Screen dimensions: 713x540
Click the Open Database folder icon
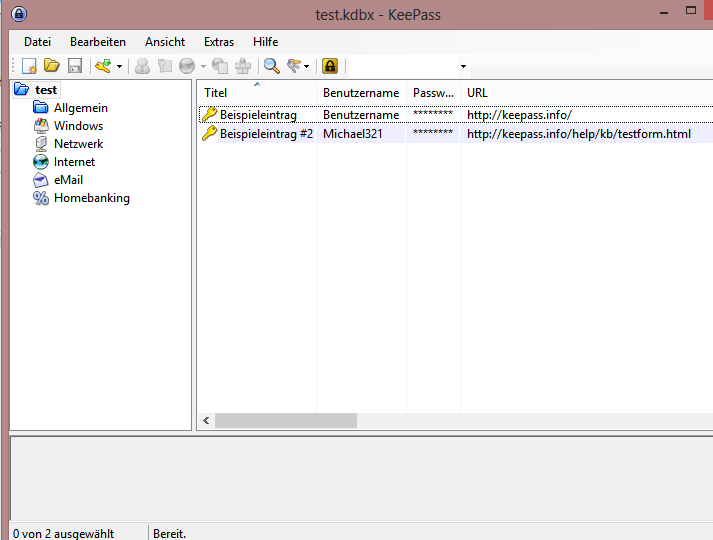coord(51,66)
